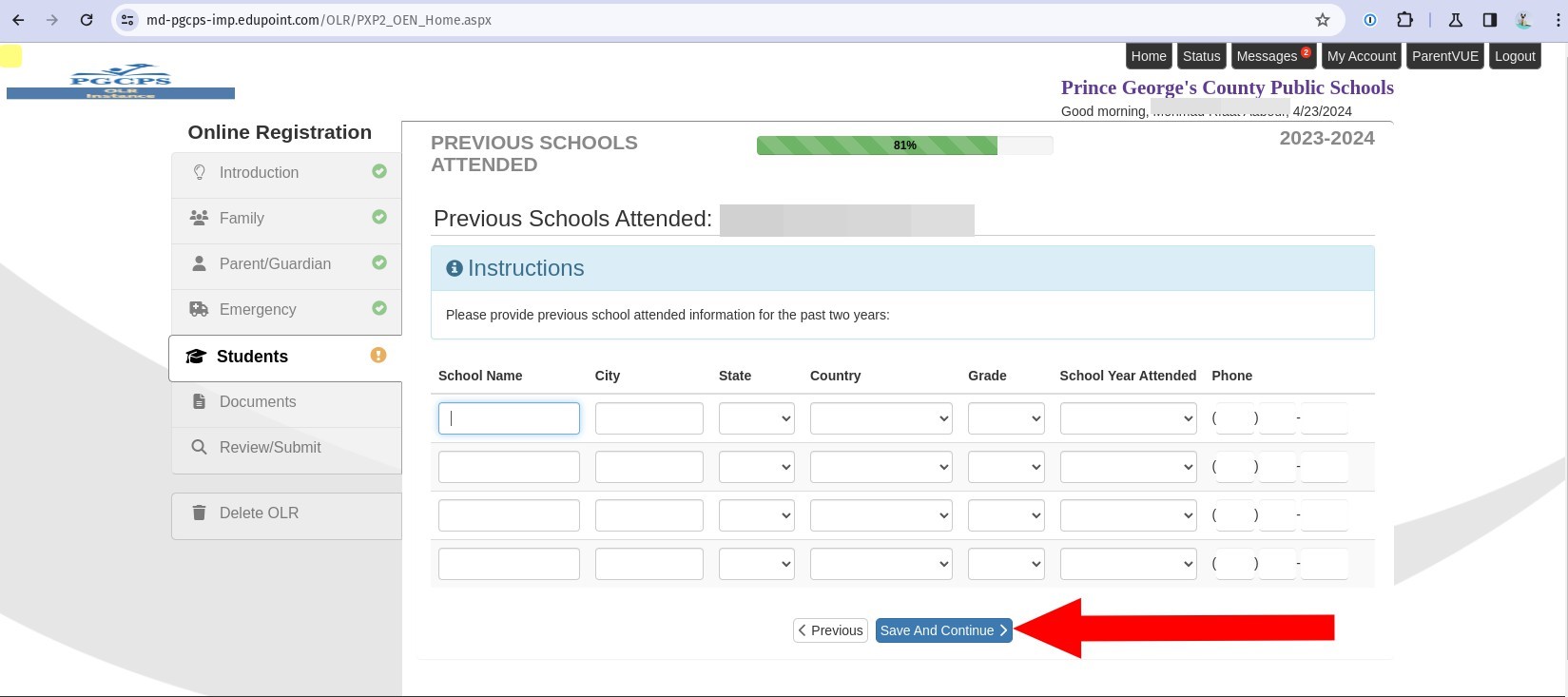Expand School Year Attended in first row

[1128, 418]
